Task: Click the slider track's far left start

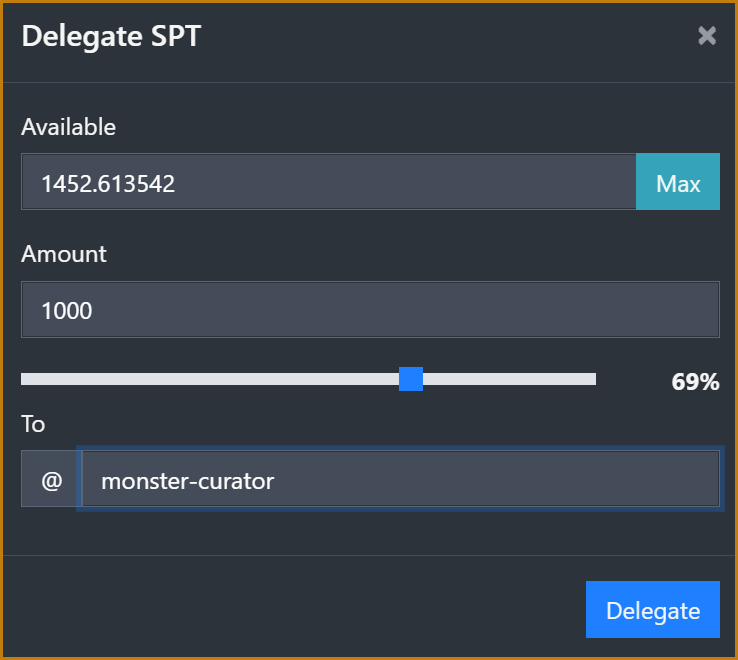Action: [24, 379]
